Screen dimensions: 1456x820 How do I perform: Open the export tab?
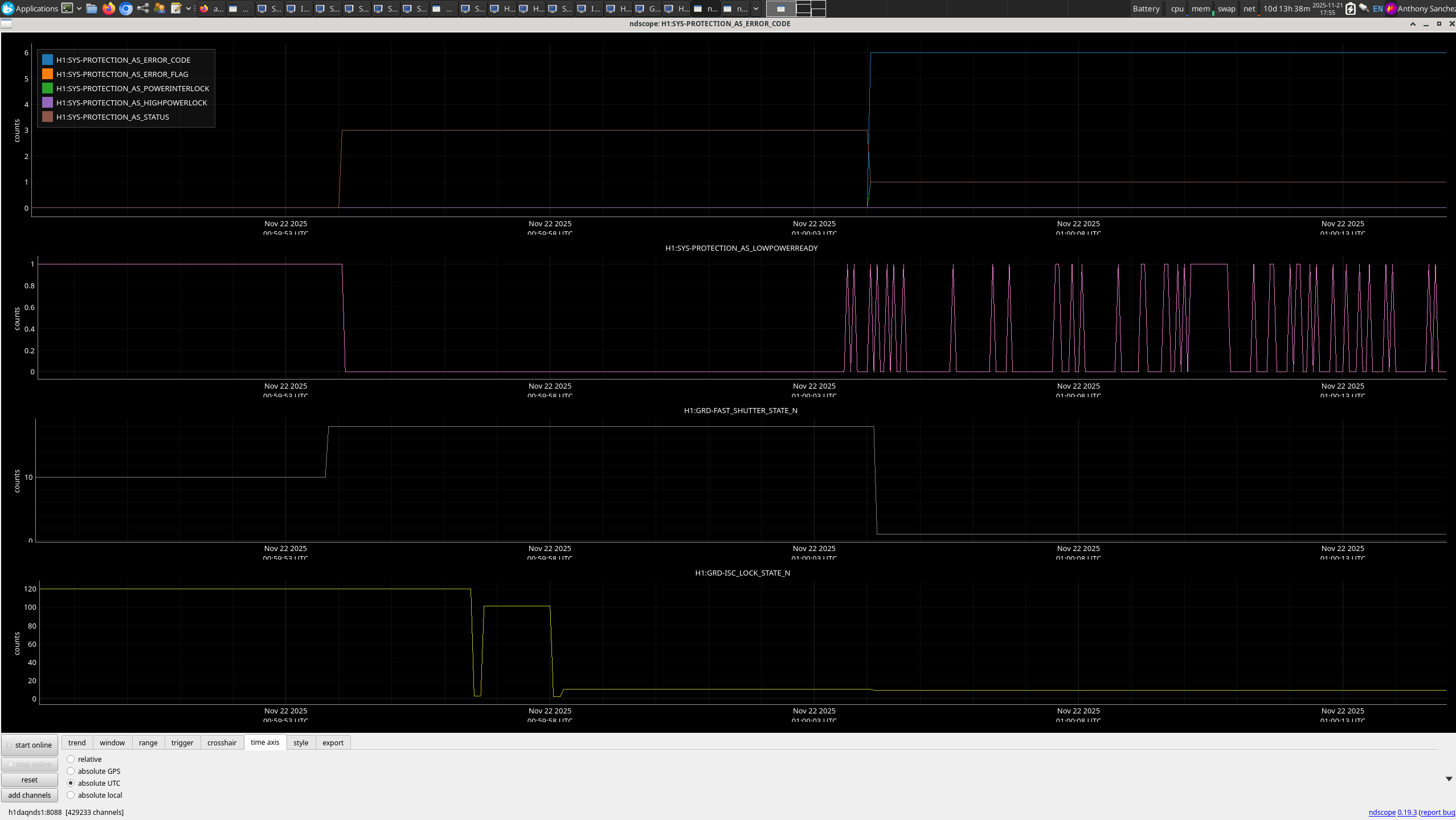[333, 743]
